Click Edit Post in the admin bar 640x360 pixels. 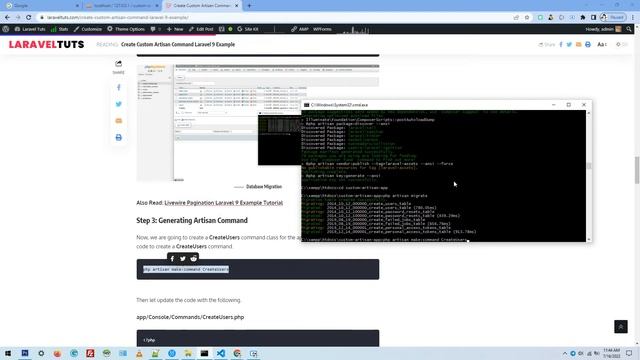pos(201,29)
